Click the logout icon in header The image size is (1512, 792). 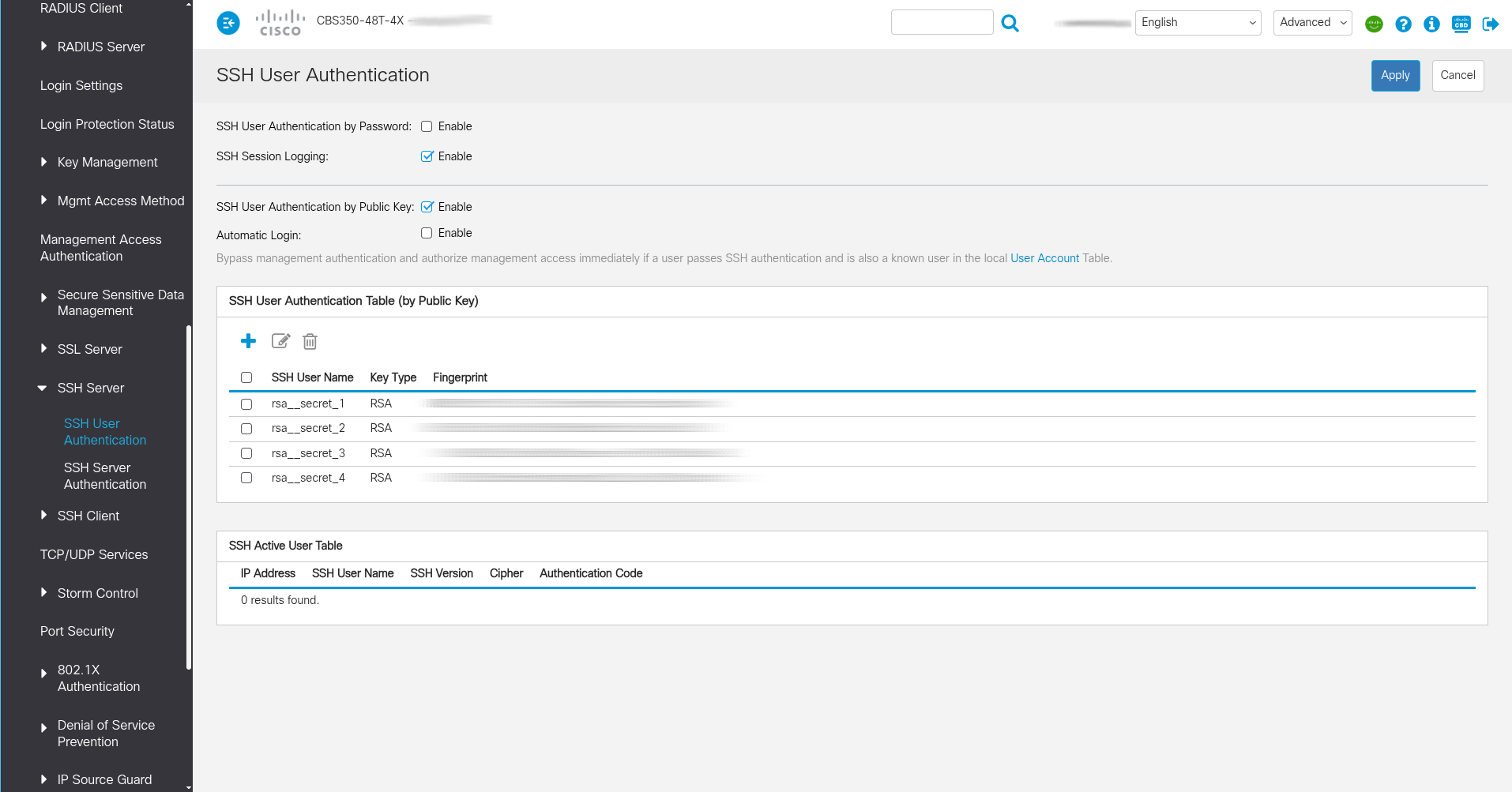[1491, 24]
